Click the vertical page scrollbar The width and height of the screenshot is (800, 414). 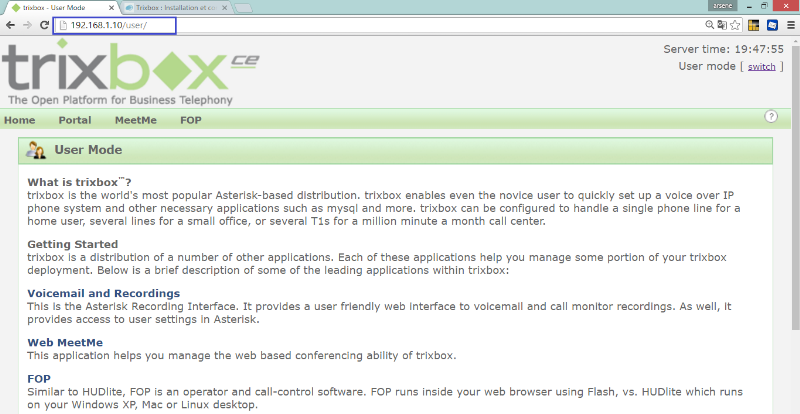[795, 189]
